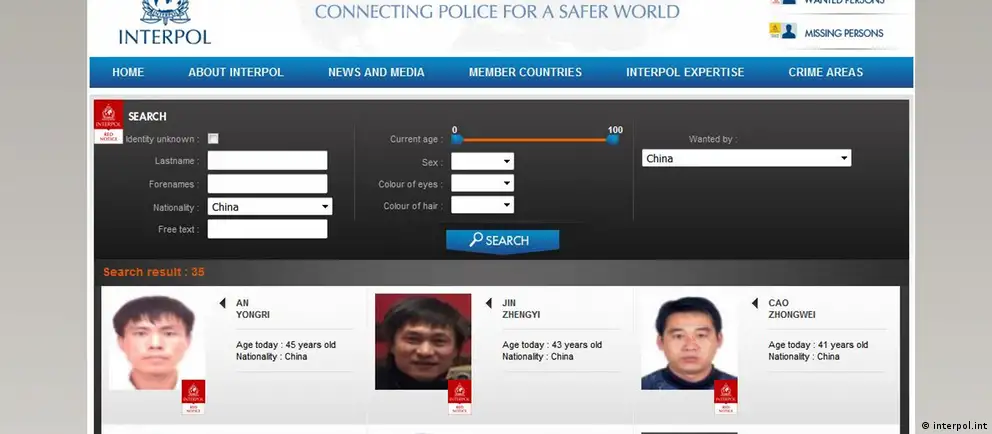Viewport: 992px width, 434px height.
Task: Click into the Lastname input field
Action: click(267, 160)
